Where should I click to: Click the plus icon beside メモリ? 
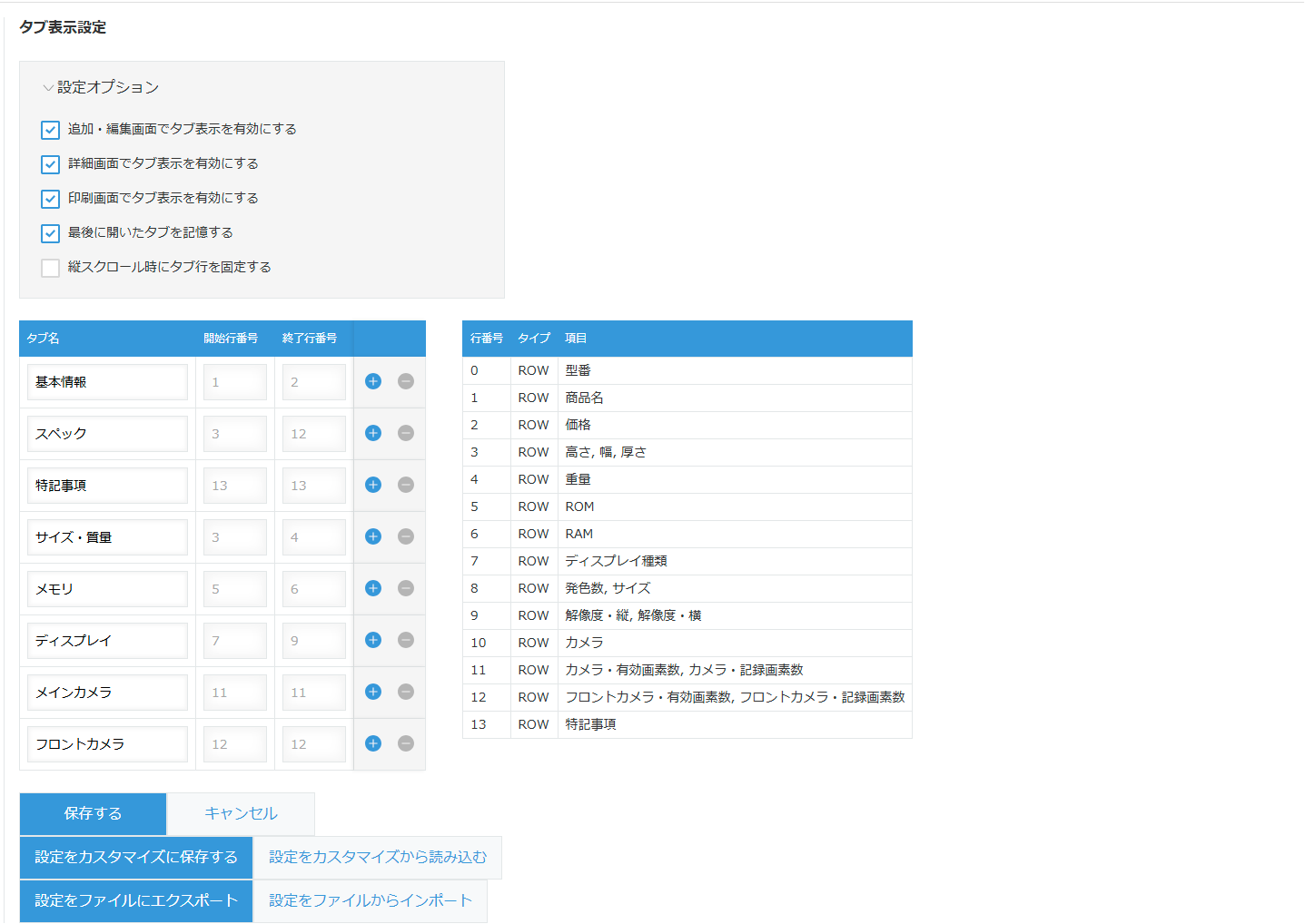(x=373, y=588)
